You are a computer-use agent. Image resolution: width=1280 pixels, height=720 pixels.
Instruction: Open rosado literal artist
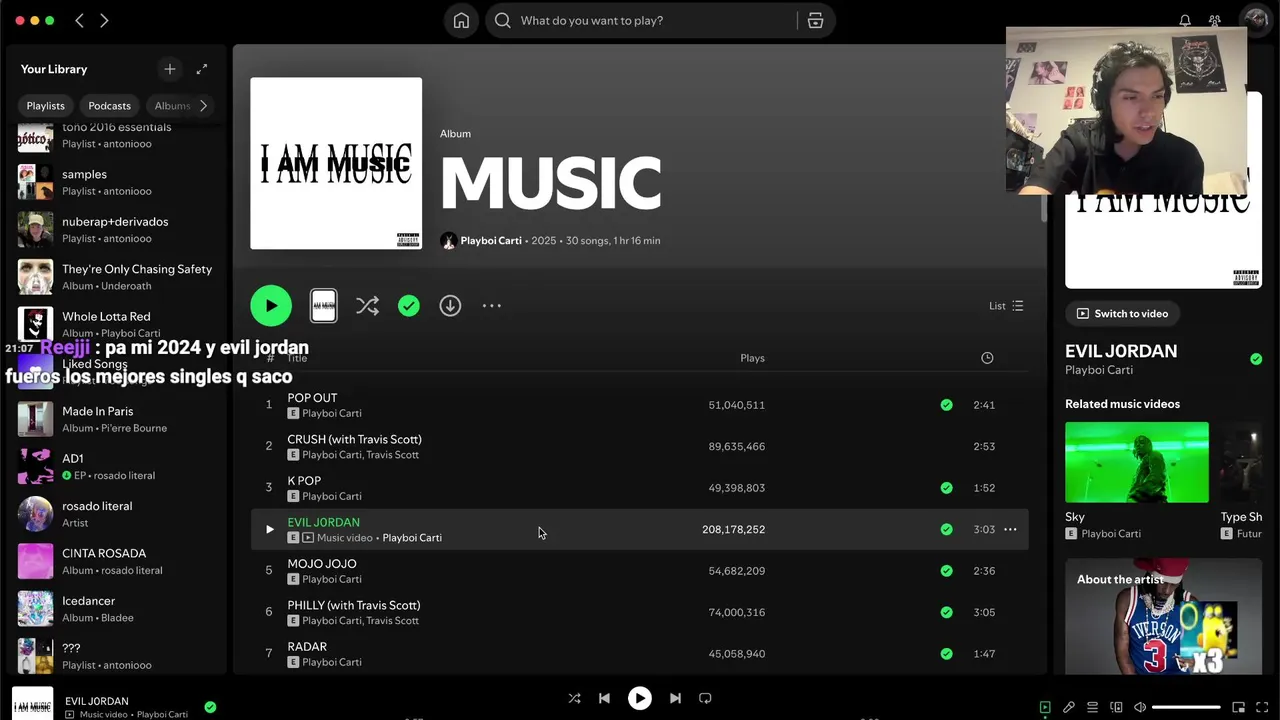[115, 514]
